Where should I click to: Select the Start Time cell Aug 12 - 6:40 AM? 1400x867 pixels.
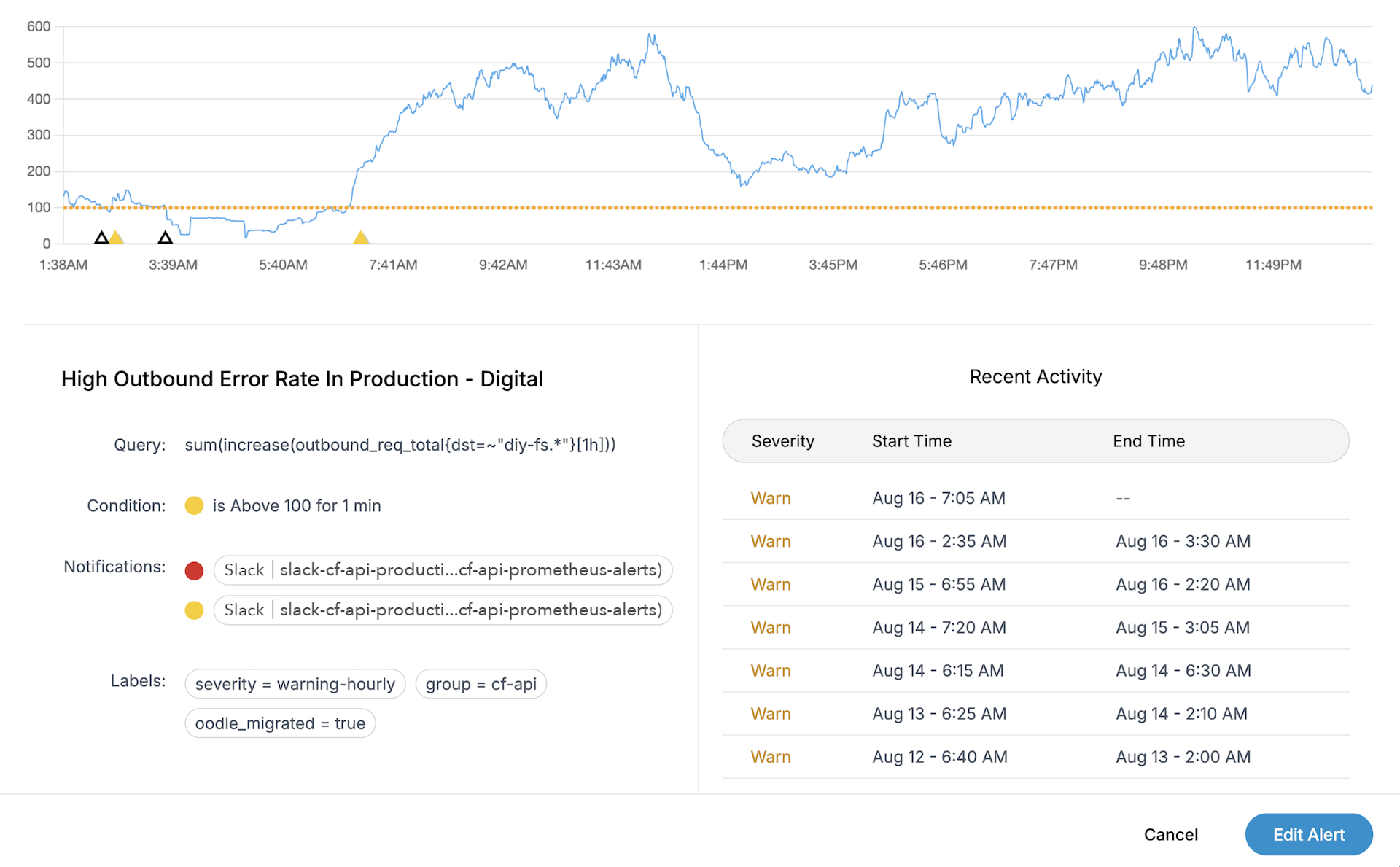point(940,756)
